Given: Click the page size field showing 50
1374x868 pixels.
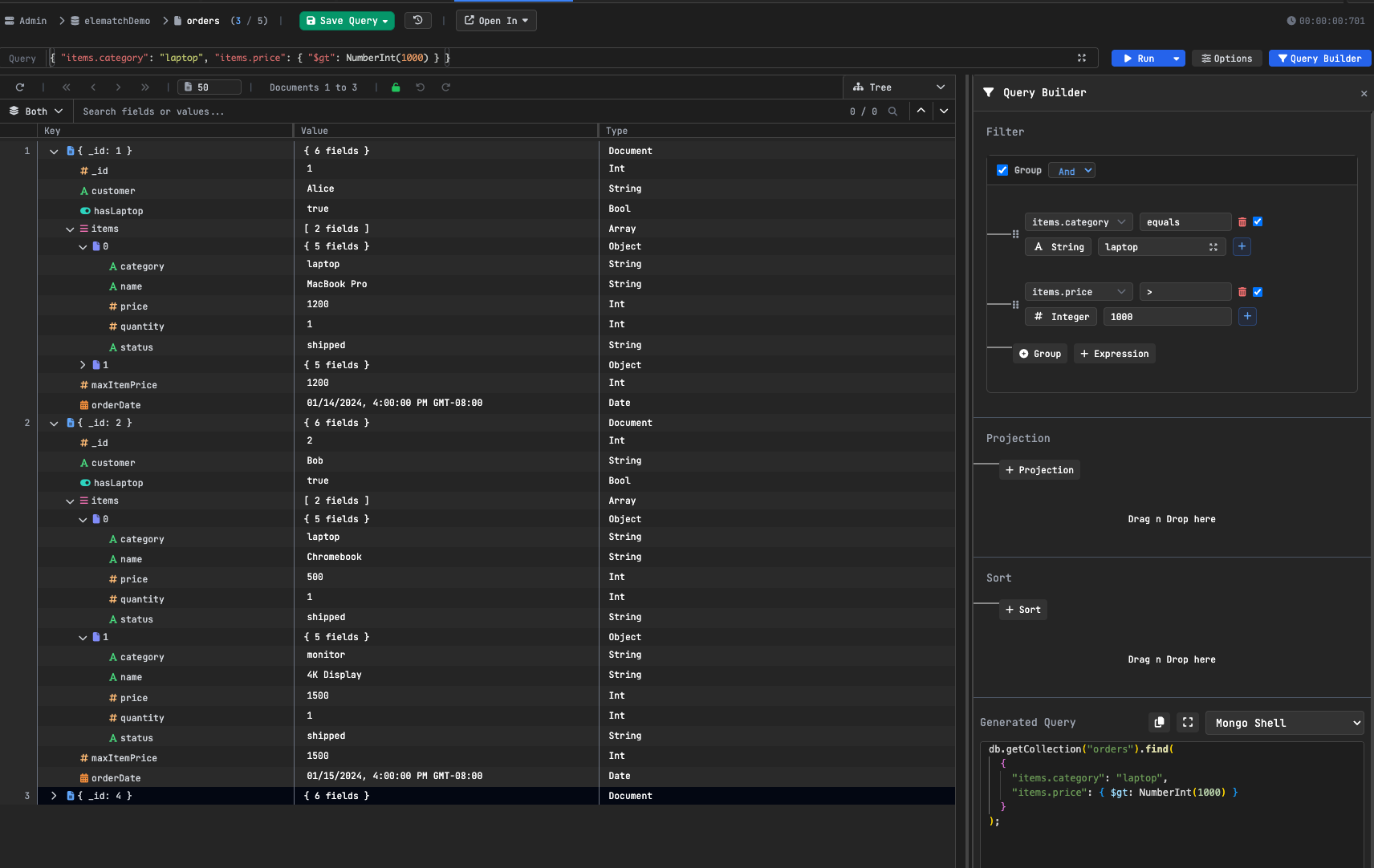Looking at the screenshot, I should point(210,87).
